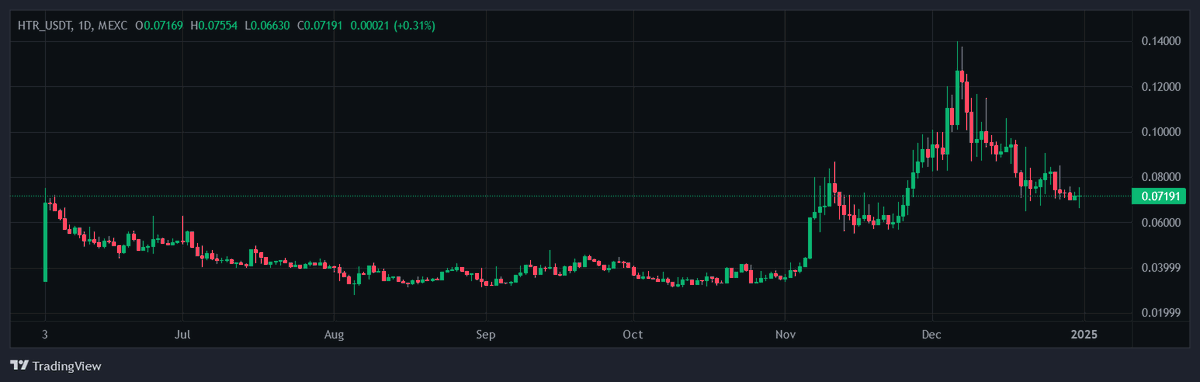Click the Oct time axis label

pyautogui.click(x=632, y=334)
